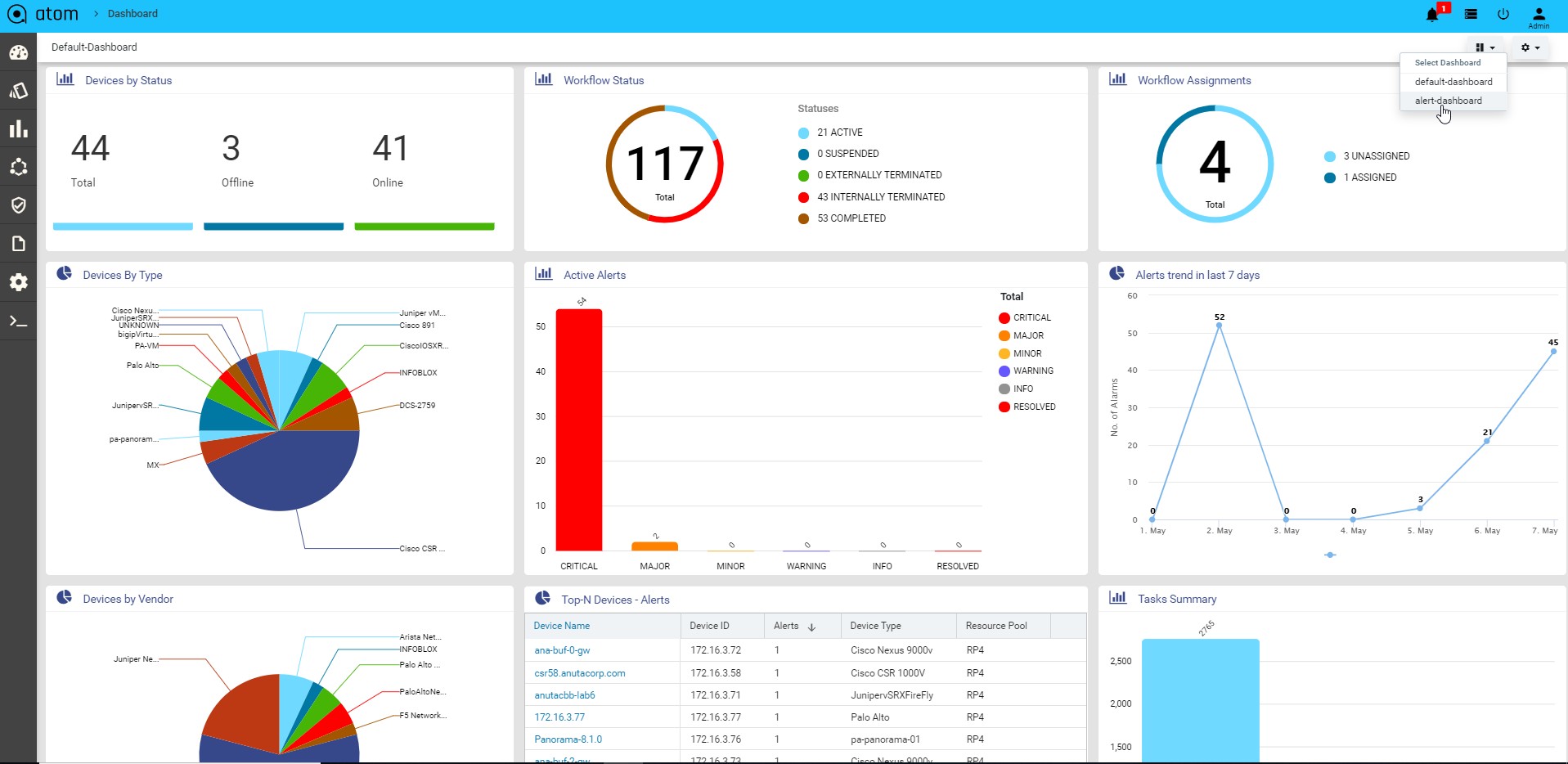Click the 0 EXTERNALLY TERMINATED legend entry
Viewport: 1568px width, 764px height.
coord(870,175)
